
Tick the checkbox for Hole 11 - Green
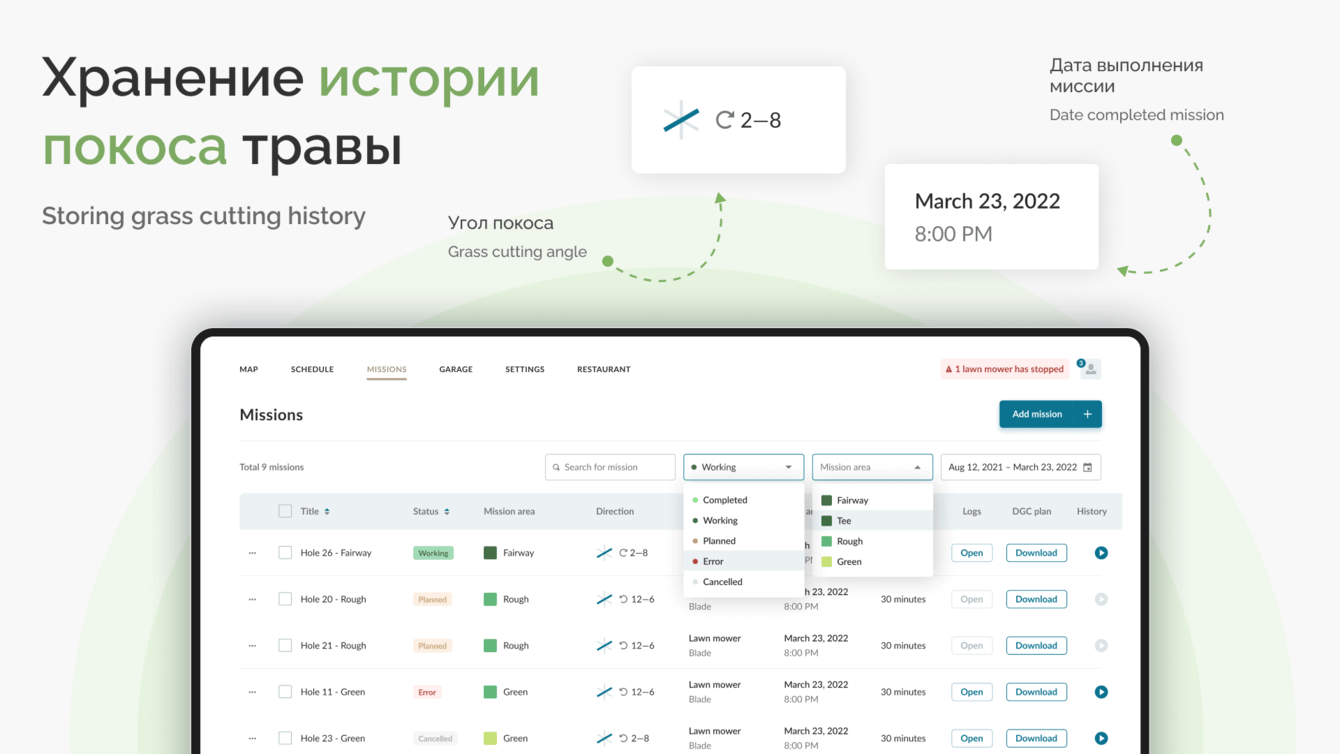(285, 692)
